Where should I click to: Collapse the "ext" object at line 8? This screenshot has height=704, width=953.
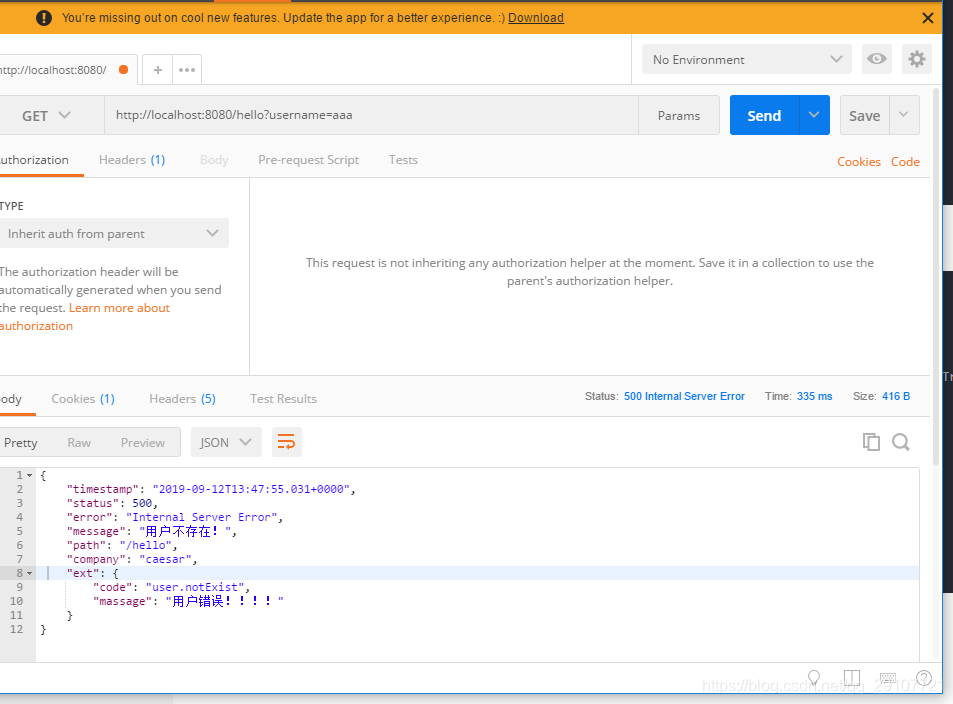(x=29, y=573)
